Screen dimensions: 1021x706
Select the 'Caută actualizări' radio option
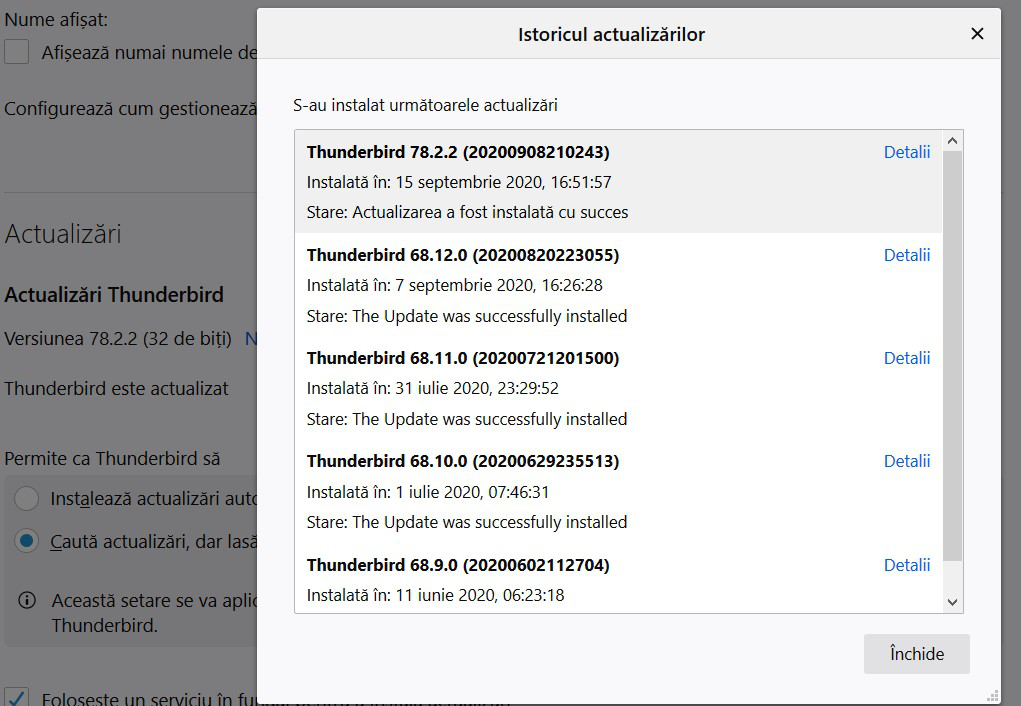[27, 541]
